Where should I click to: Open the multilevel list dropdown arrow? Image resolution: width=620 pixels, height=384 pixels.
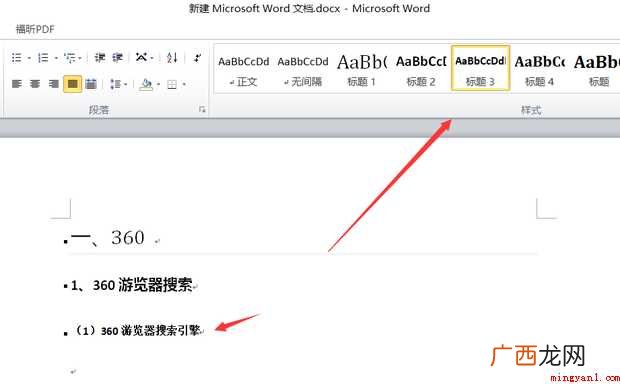[80, 58]
